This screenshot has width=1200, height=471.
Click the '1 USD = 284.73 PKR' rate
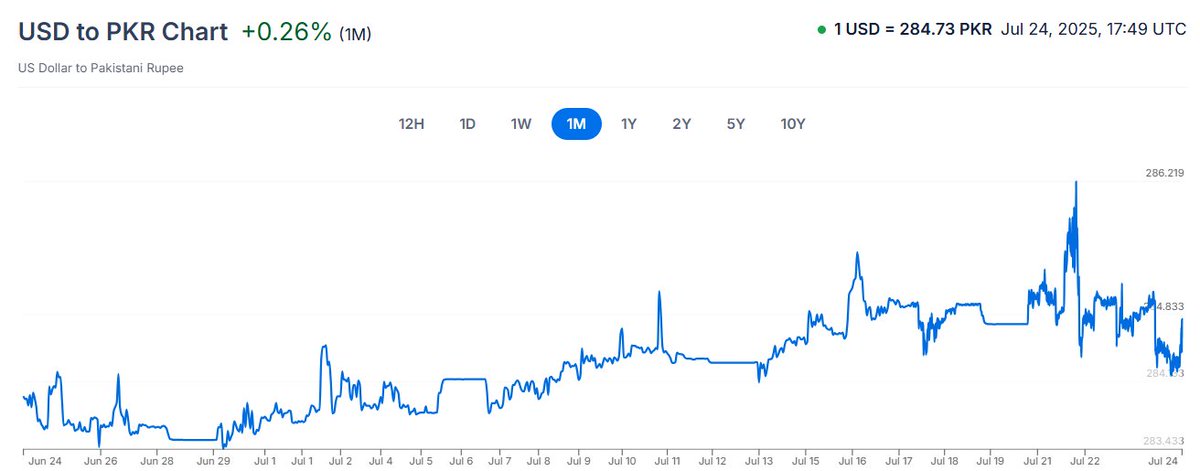(x=913, y=30)
